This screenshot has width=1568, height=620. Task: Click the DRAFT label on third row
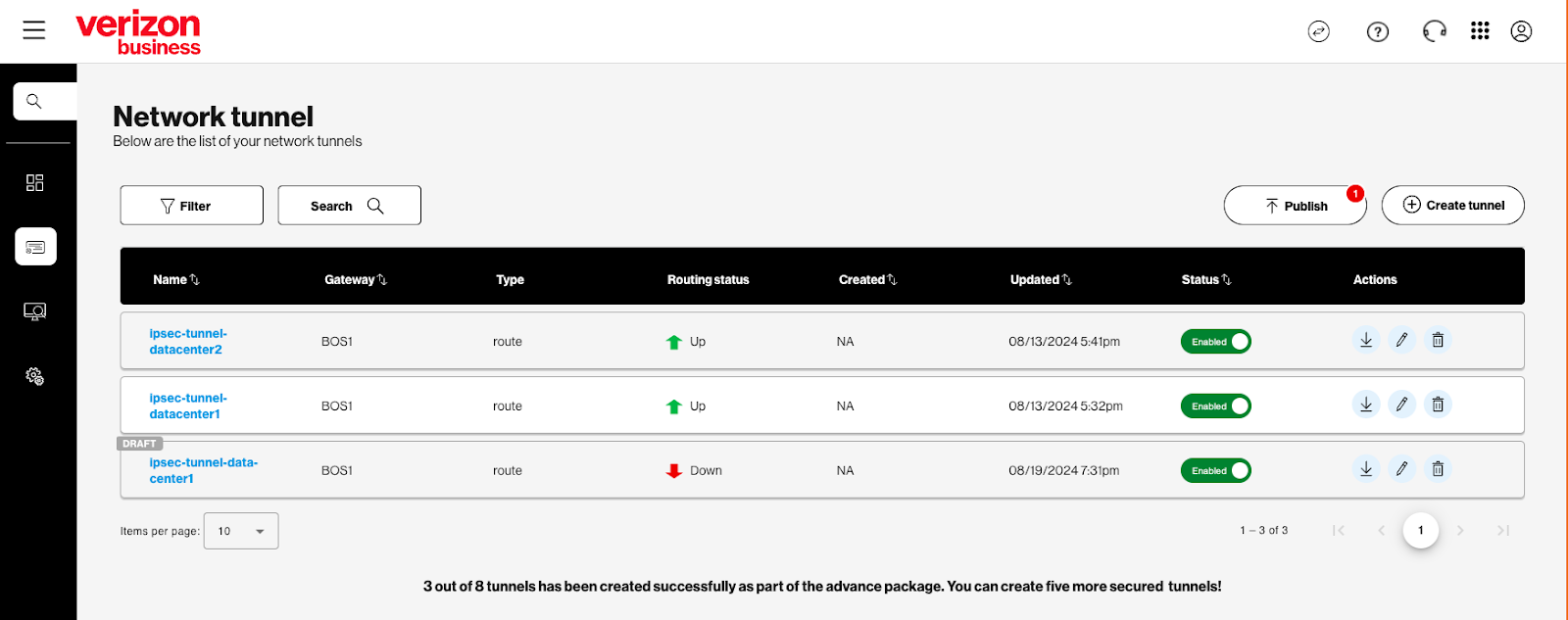click(x=139, y=444)
